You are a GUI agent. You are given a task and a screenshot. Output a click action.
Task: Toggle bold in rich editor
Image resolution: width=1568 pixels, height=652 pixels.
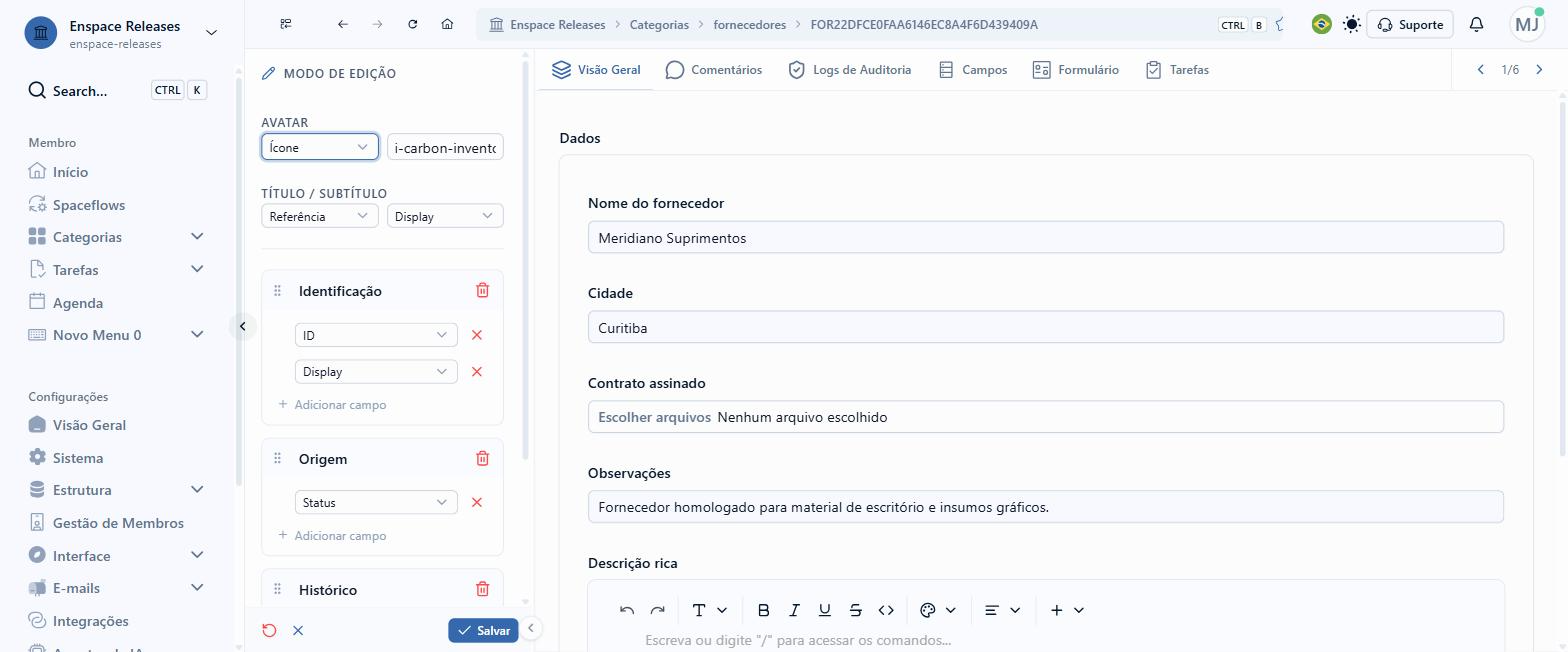click(x=764, y=610)
